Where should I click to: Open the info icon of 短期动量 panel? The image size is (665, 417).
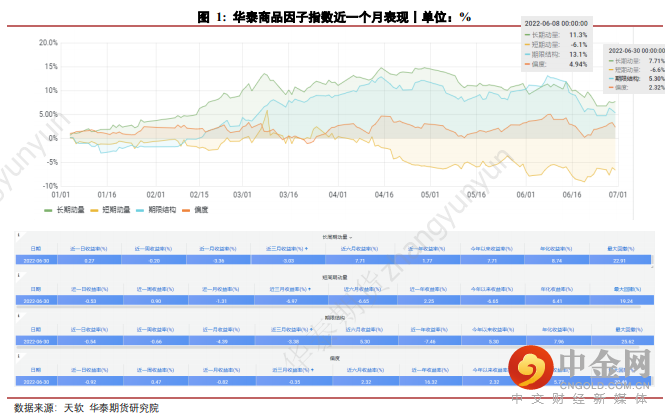[x=19, y=275]
